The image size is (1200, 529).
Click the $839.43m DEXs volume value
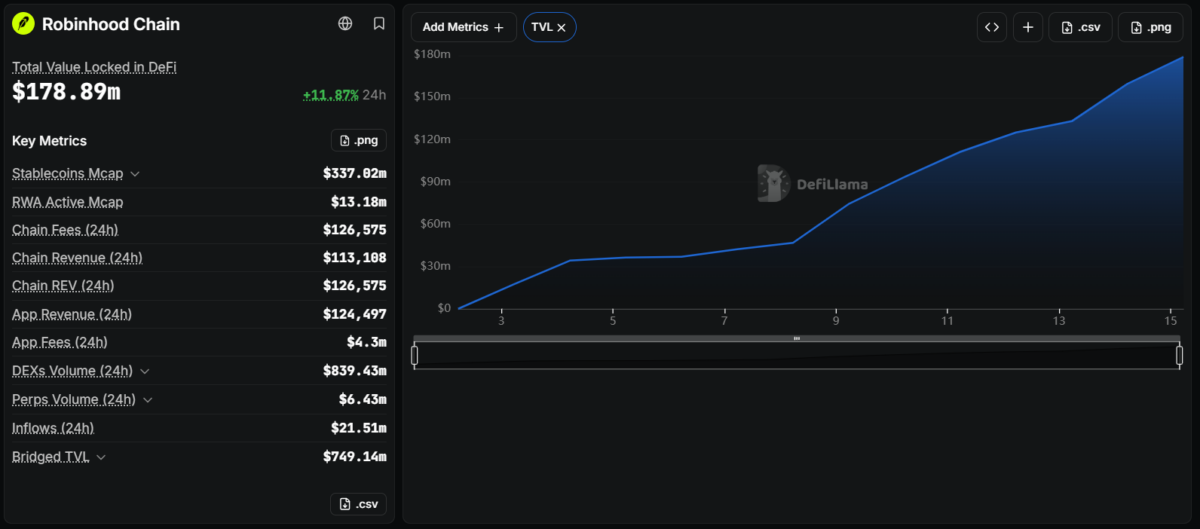pyautogui.click(x=355, y=371)
